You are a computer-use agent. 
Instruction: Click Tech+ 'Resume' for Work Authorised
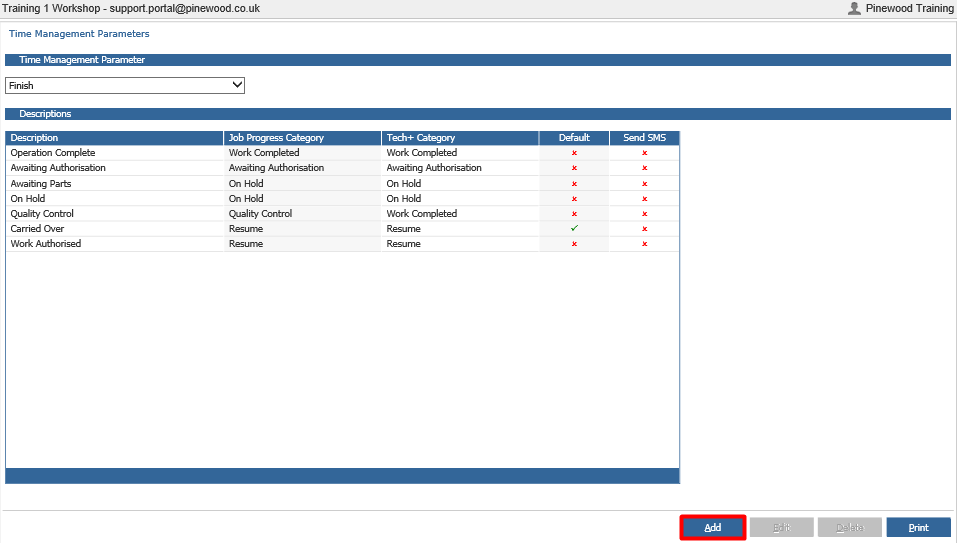(x=403, y=243)
